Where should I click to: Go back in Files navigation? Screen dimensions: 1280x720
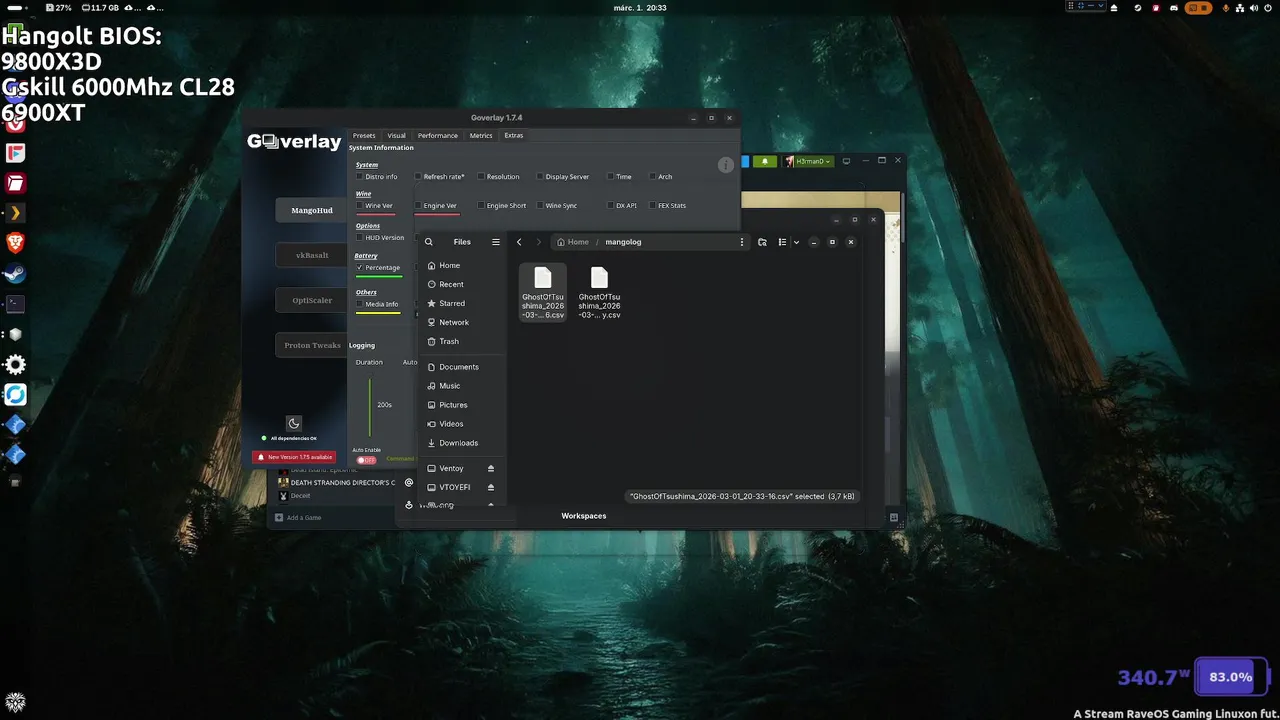519,242
